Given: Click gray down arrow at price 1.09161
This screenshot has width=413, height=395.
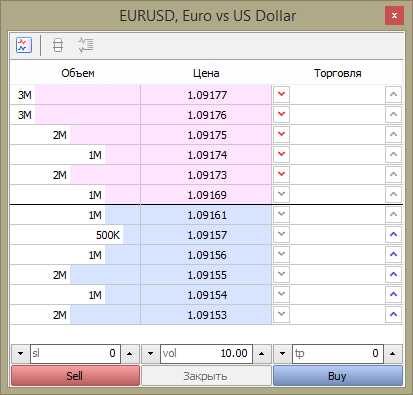Looking at the screenshot, I should point(281,215).
